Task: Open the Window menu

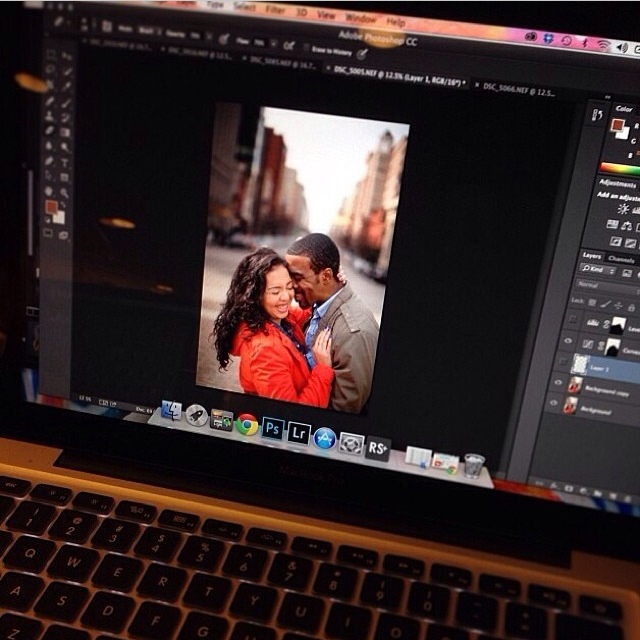Action: [x=361, y=18]
